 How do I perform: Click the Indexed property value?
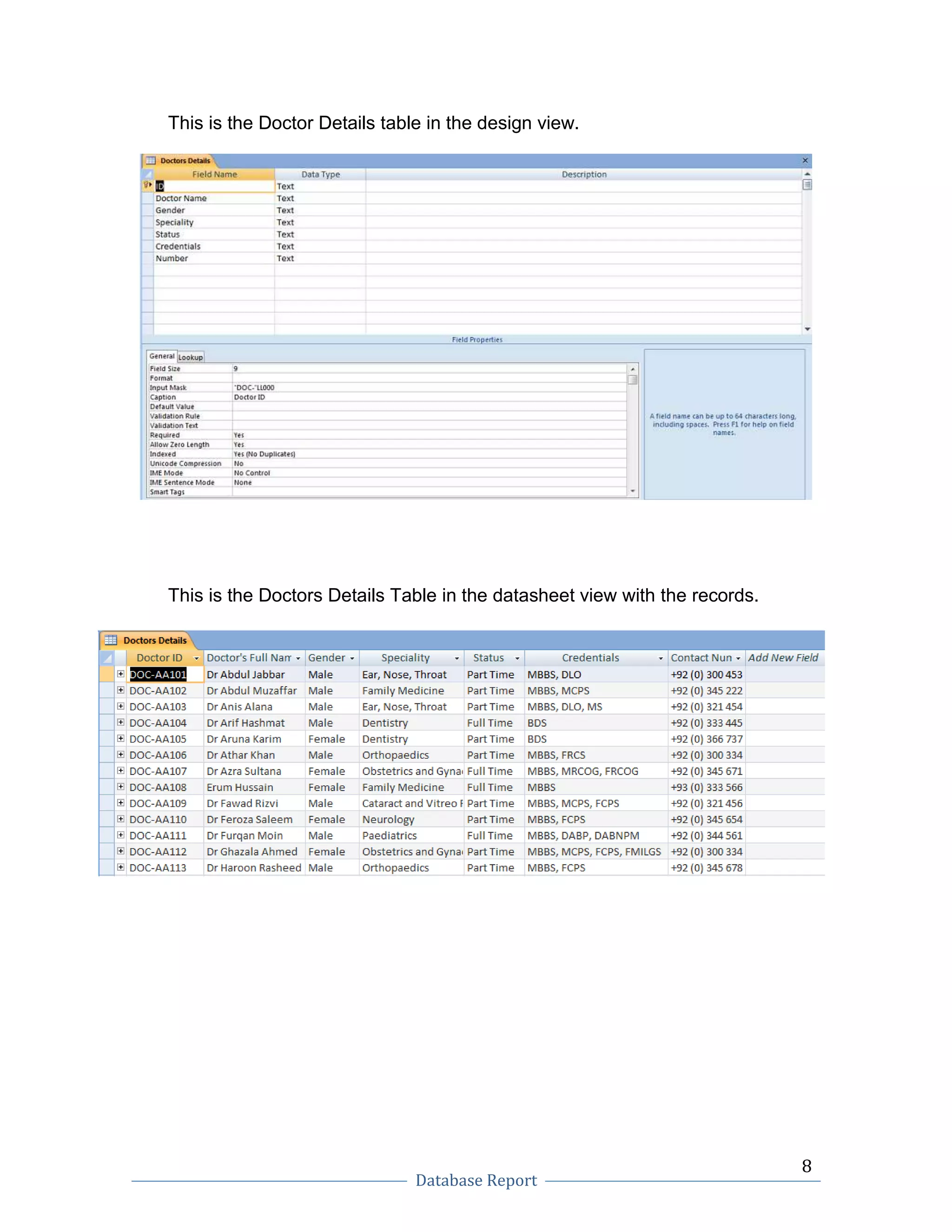click(x=430, y=454)
